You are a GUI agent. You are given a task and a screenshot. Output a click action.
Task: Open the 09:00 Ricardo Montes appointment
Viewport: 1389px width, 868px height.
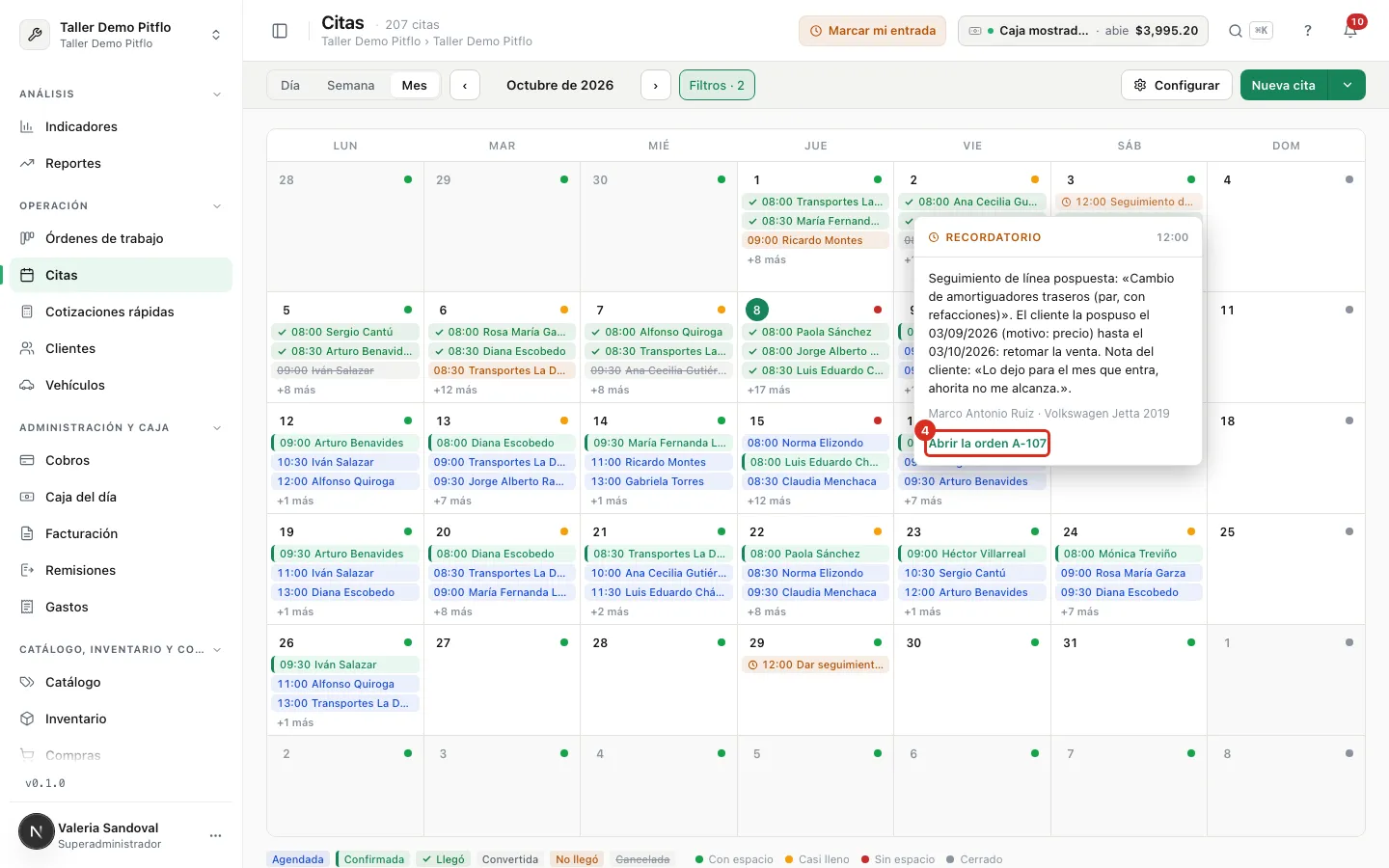click(816, 240)
